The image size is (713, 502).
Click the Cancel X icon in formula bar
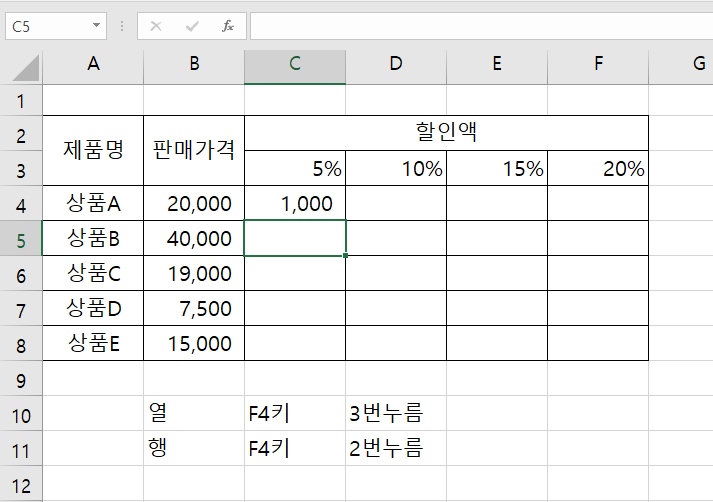tap(156, 26)
